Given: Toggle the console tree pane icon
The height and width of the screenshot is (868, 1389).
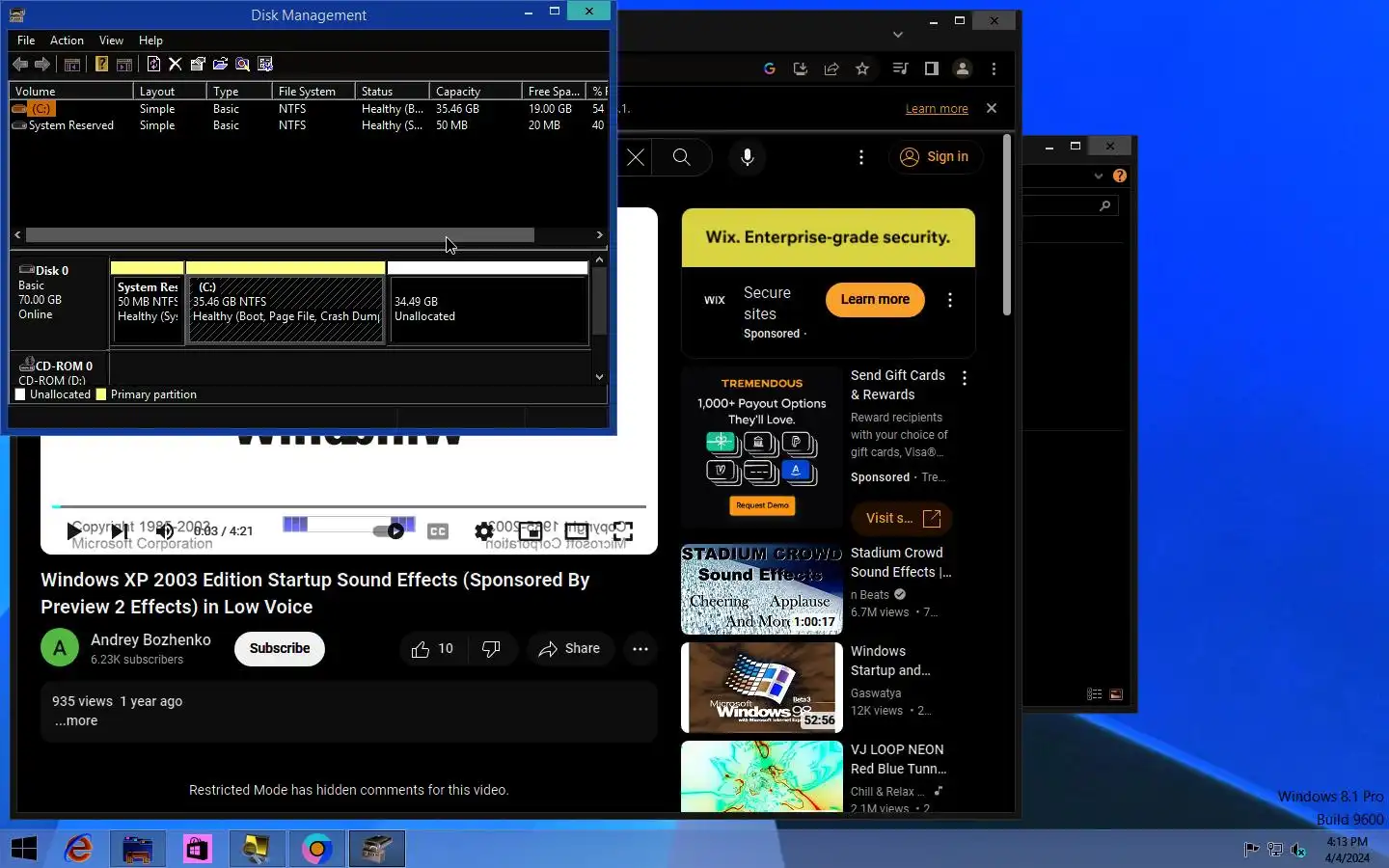Looking at the screenshot, I should tap(72, 65).
